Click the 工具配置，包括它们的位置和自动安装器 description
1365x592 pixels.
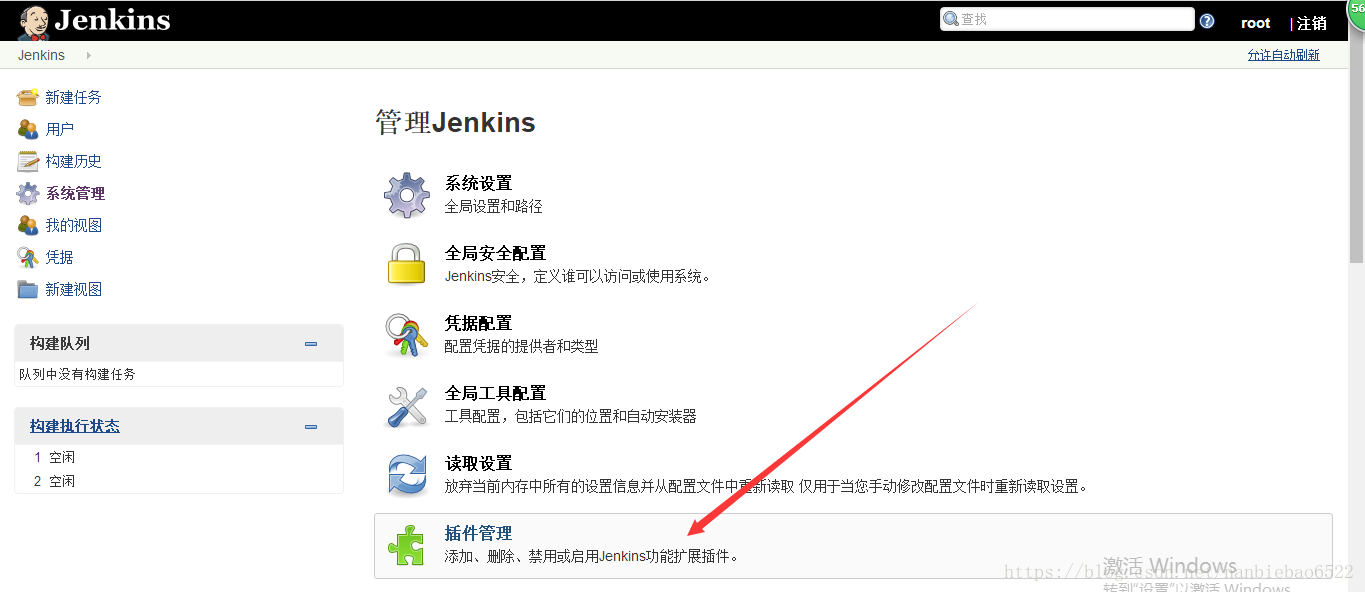570,416
